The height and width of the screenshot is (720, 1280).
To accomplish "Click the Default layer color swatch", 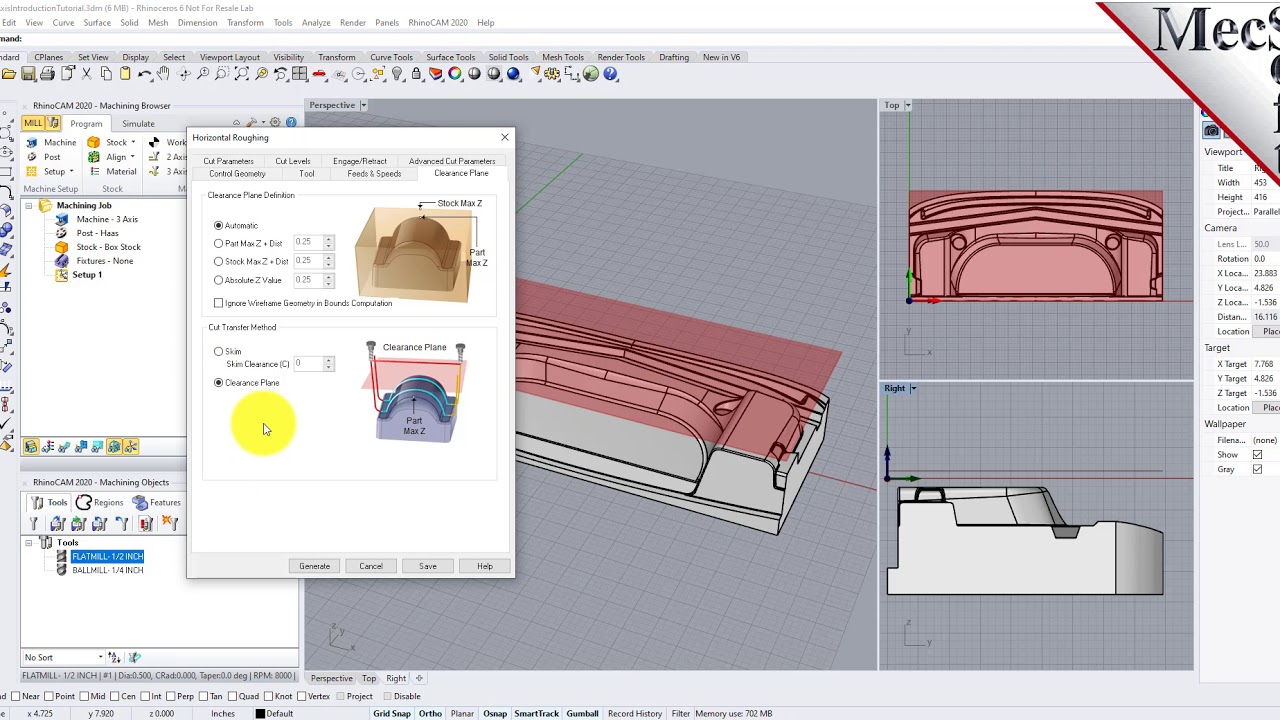I will [x=260, y=713].
